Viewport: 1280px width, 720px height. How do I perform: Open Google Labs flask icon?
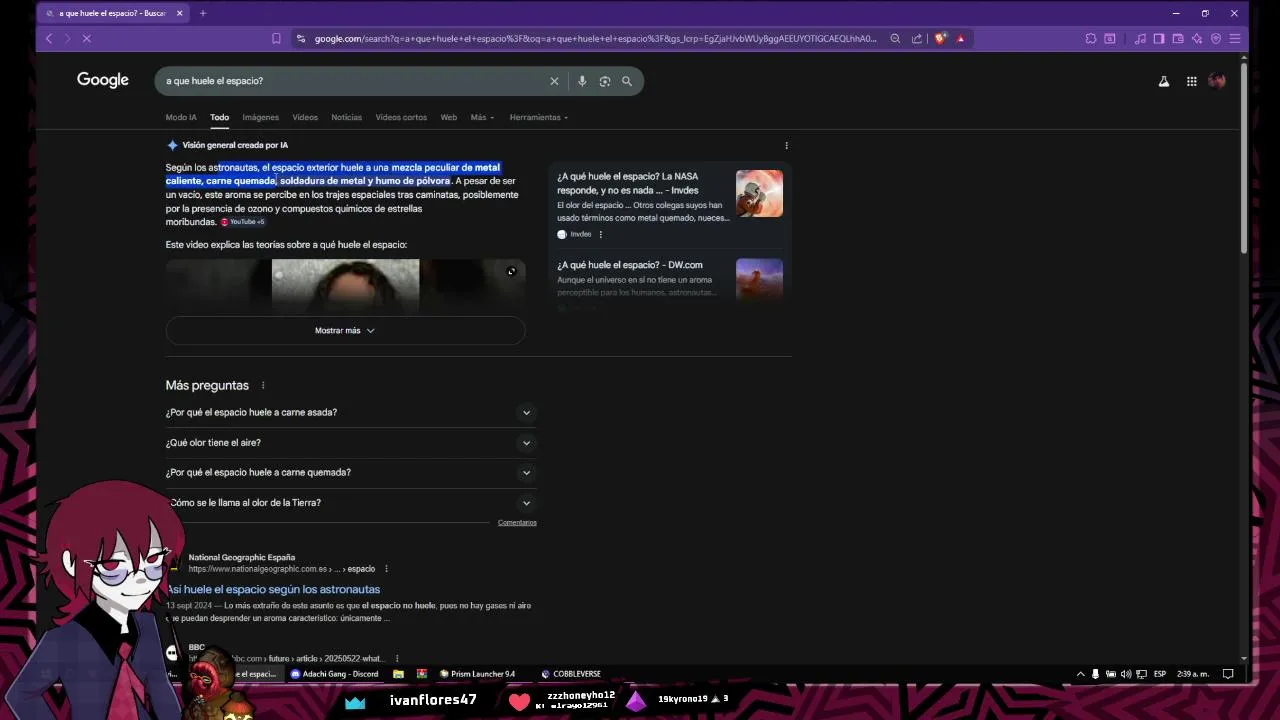pos(1164,81)
